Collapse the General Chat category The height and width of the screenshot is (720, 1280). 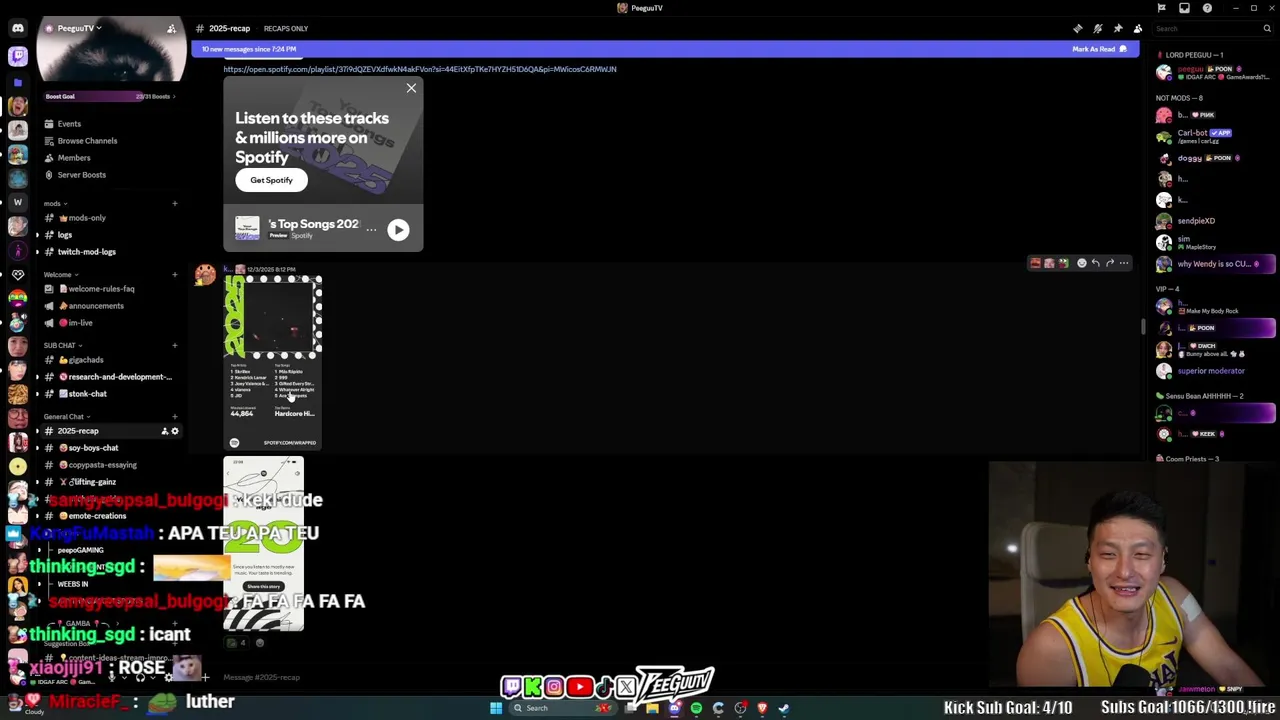[66, 416]
